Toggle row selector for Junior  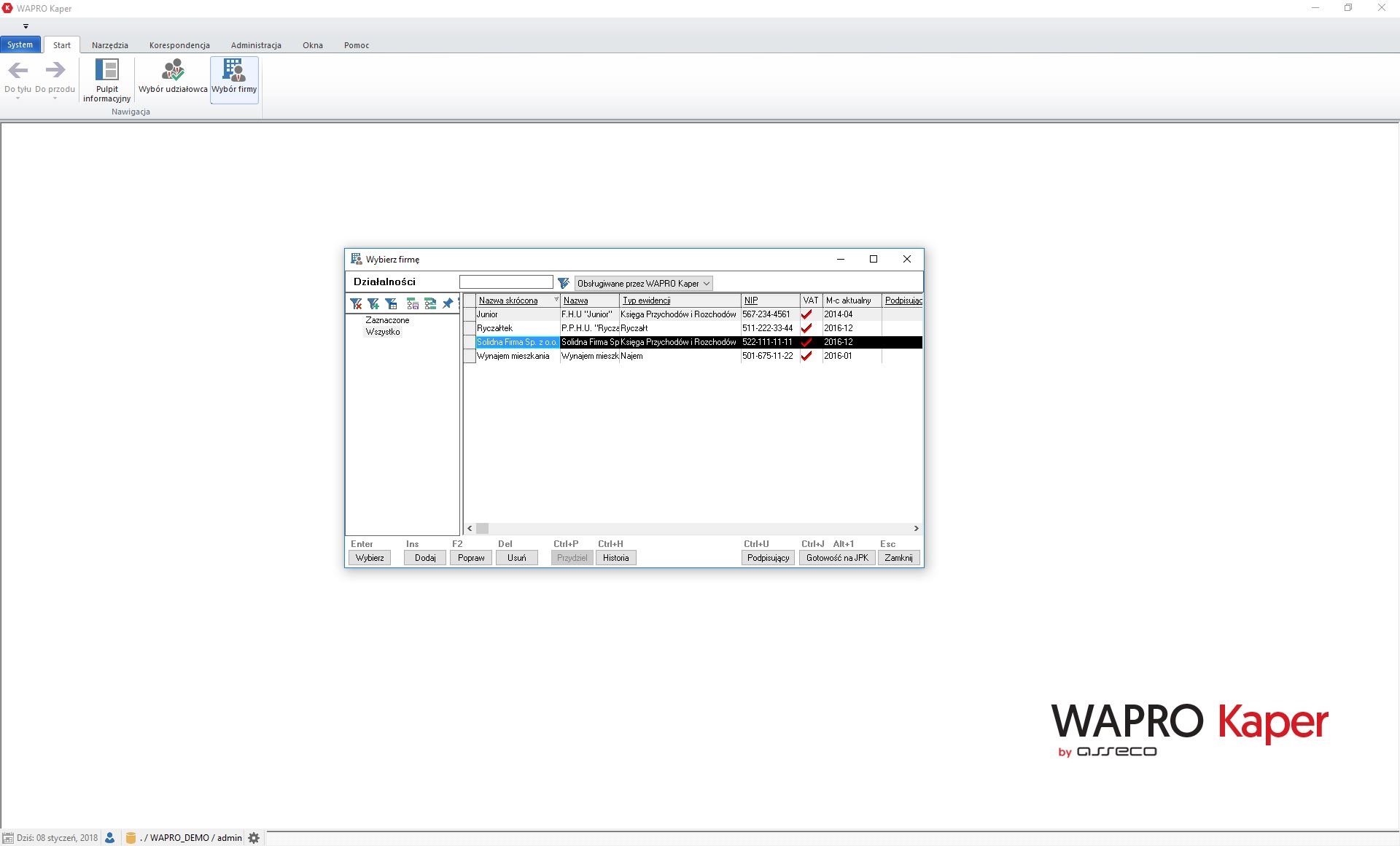tap(470, 314)
